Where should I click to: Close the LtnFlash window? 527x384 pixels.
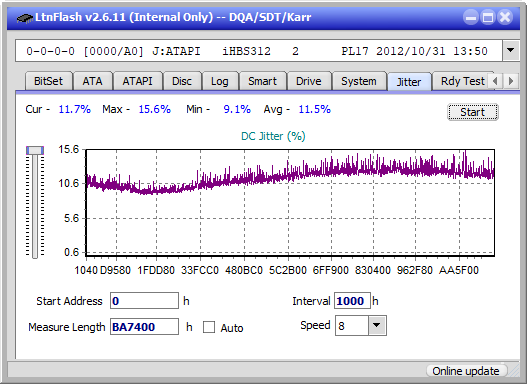(x=505, y=17)
